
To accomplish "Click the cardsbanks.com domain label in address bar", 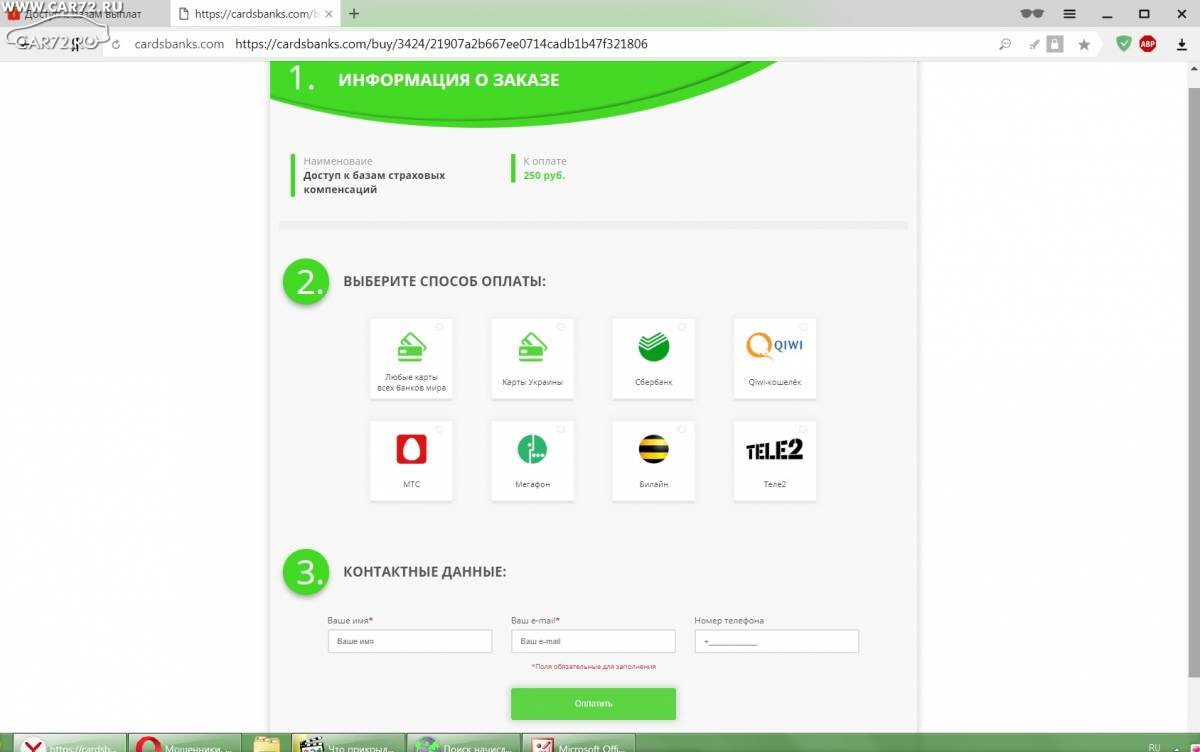I will tap(179, 44).
